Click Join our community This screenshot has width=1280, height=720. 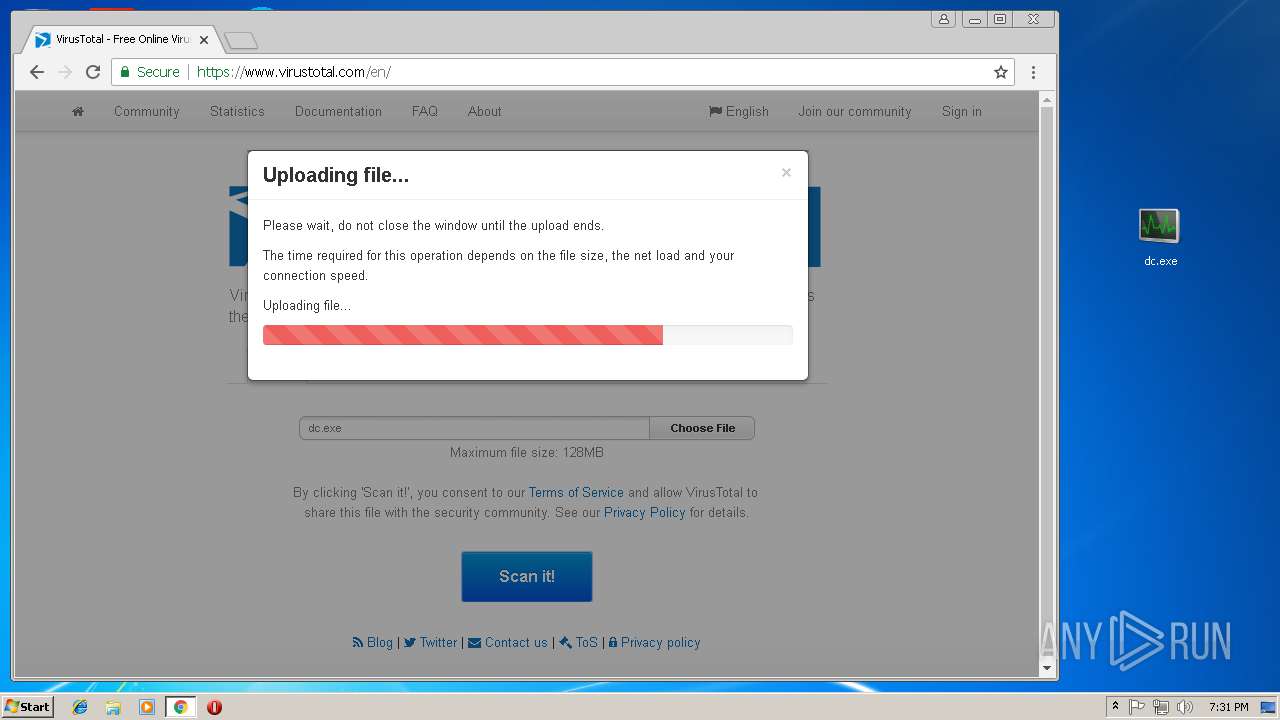[x=855, y=111]
